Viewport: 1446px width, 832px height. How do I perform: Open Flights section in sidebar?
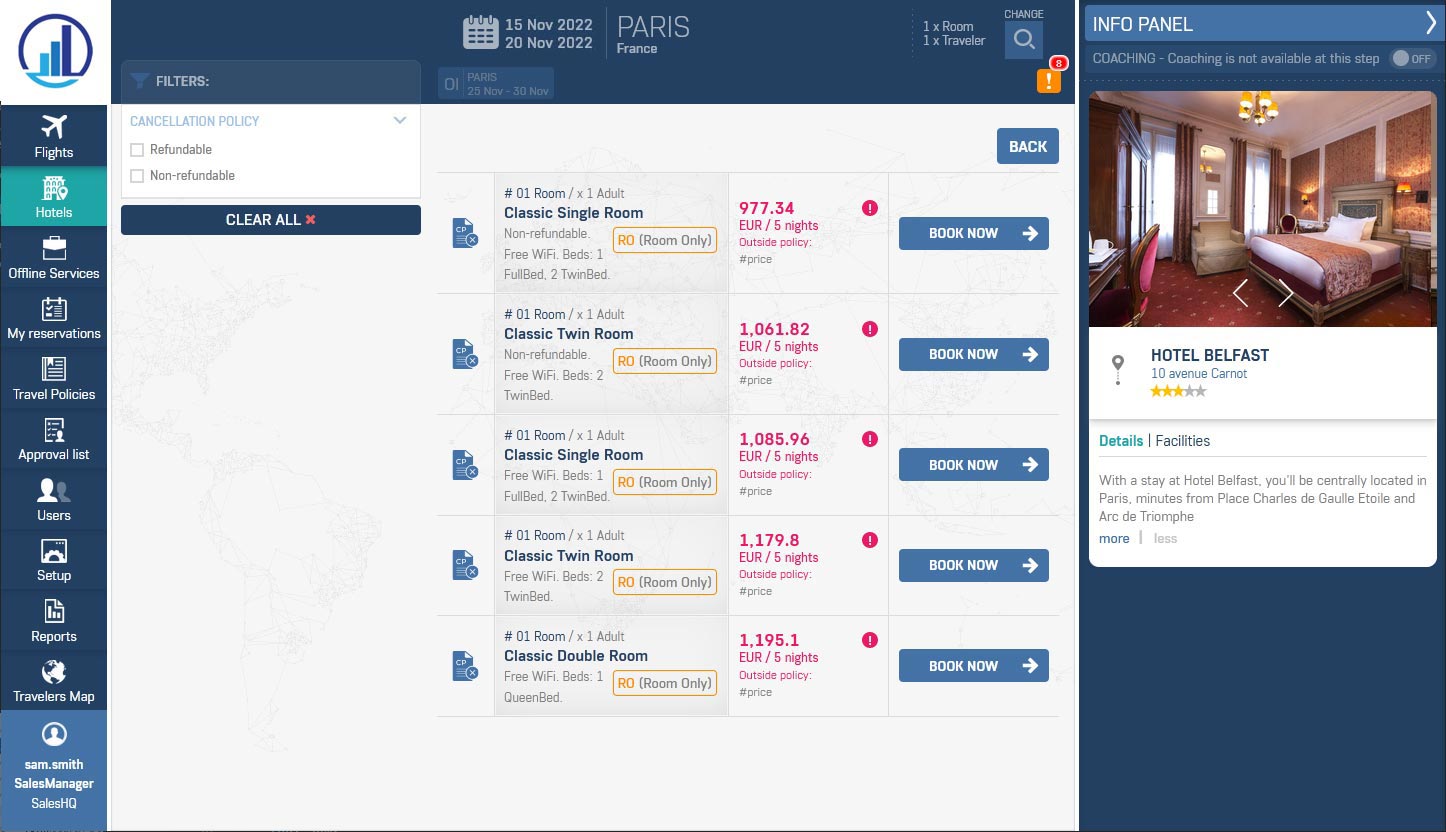point(54,136)
